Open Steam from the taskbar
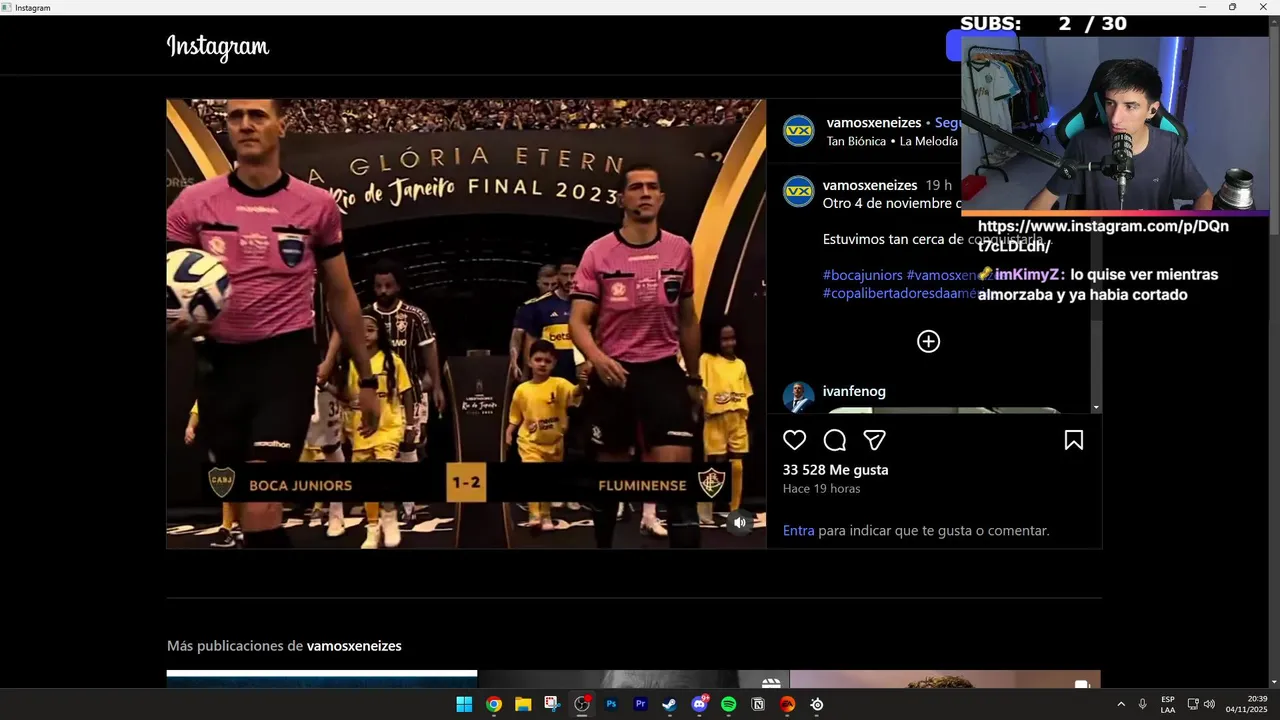This screenshot has height=720, width=1280. (x=670, y=704)
